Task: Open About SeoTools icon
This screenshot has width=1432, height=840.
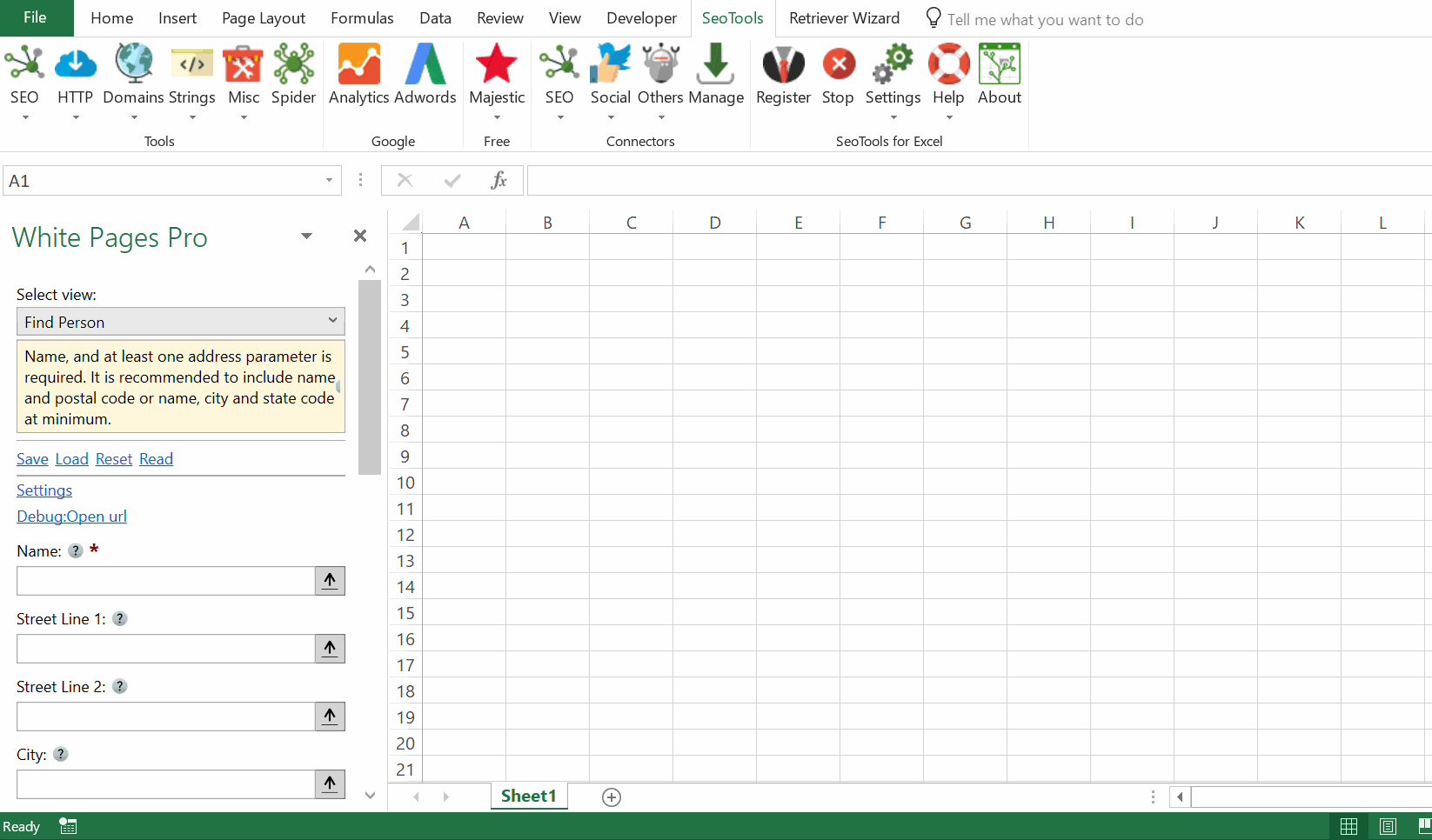Action: click(1000, 64)
